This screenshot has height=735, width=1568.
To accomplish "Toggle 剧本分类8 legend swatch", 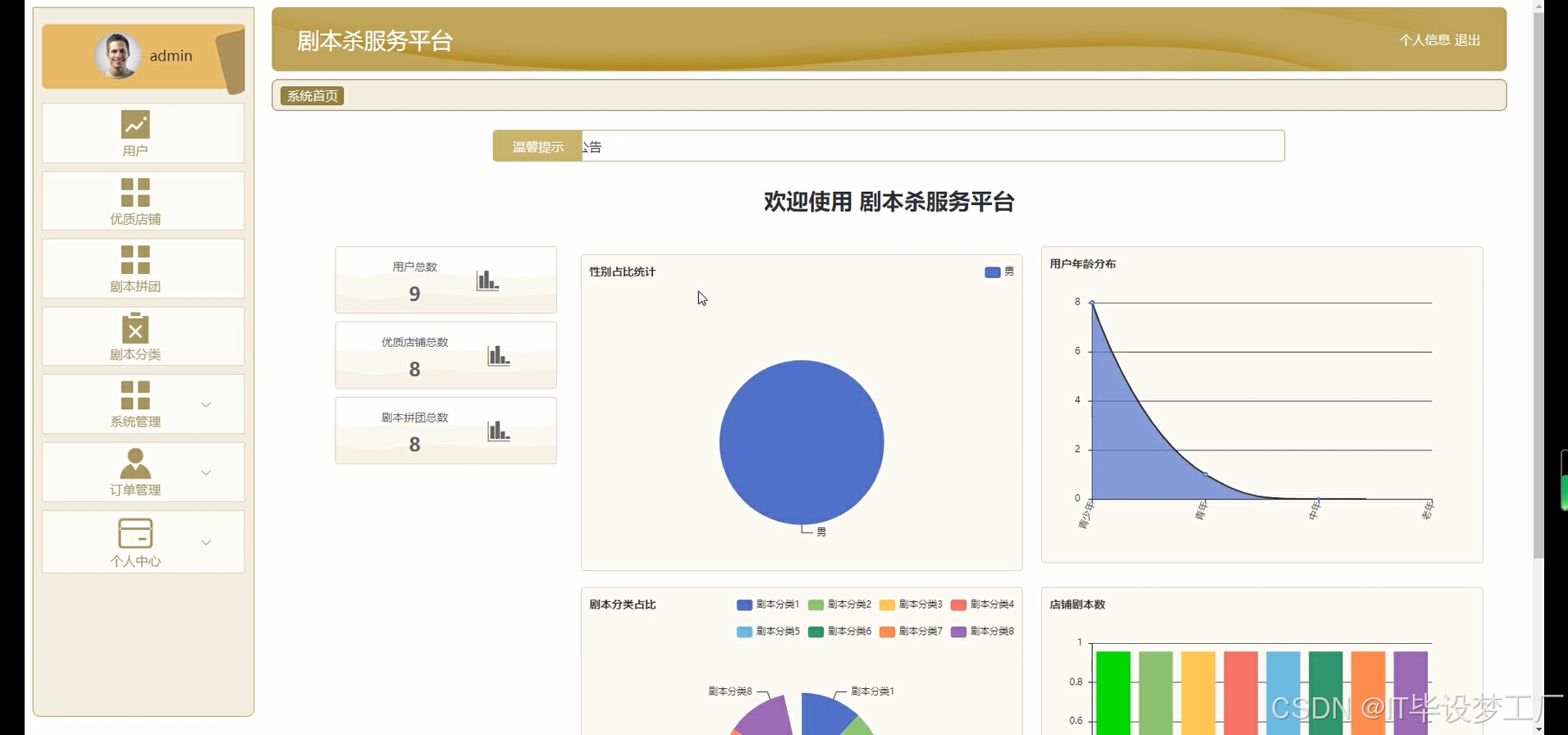I will point(958,632).
